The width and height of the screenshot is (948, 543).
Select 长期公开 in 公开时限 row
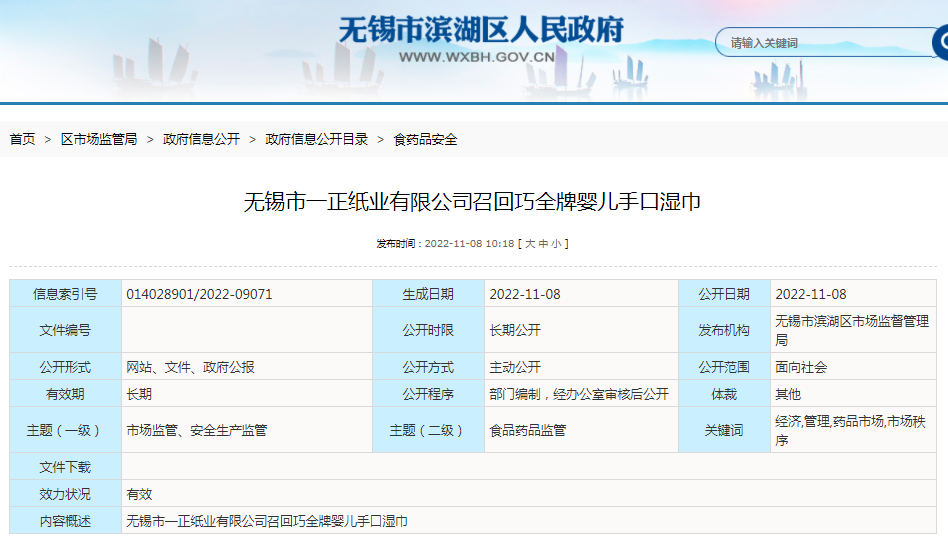515,330
